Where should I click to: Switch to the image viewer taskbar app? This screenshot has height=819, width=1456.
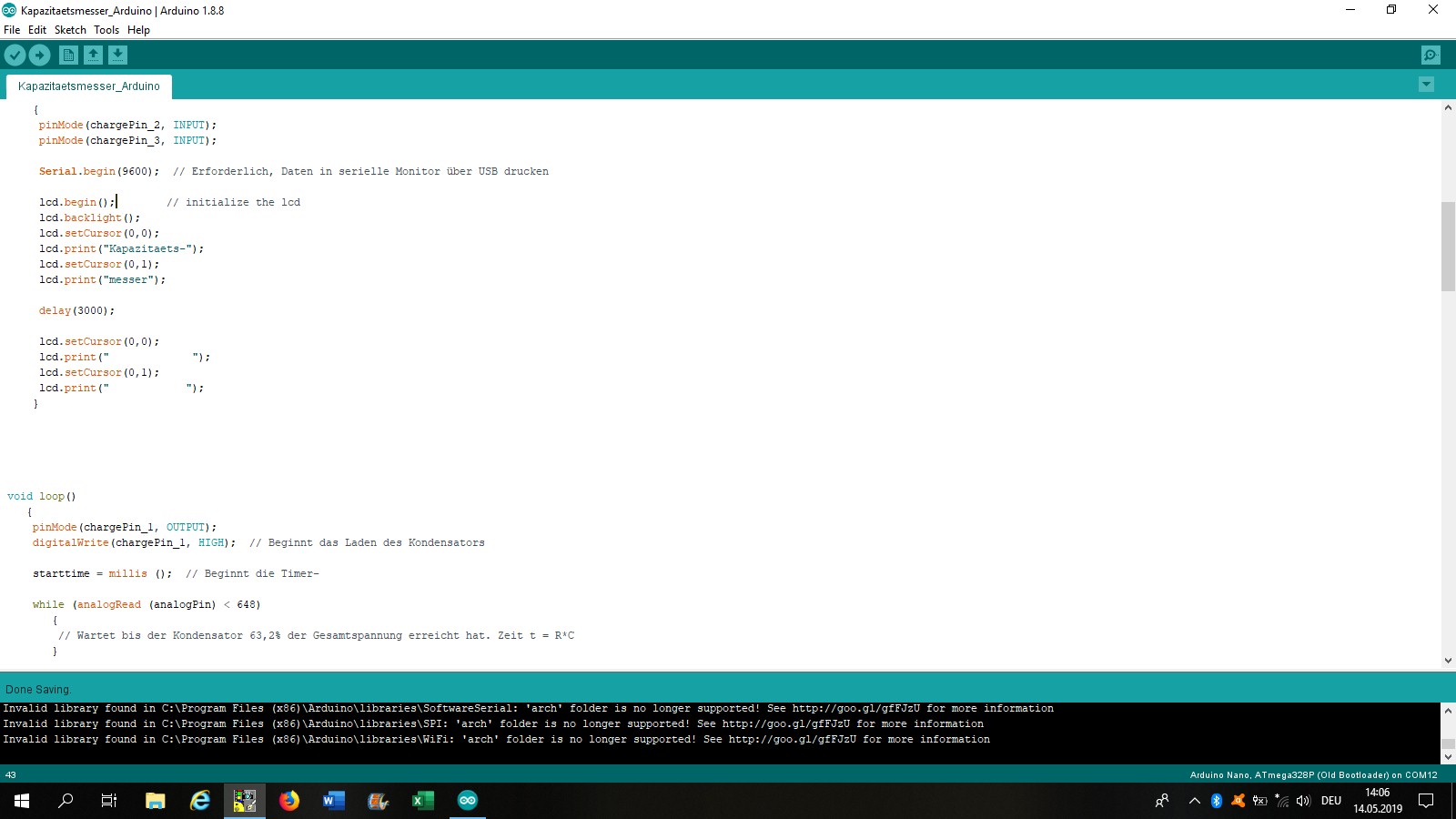[x=245, y=801]
